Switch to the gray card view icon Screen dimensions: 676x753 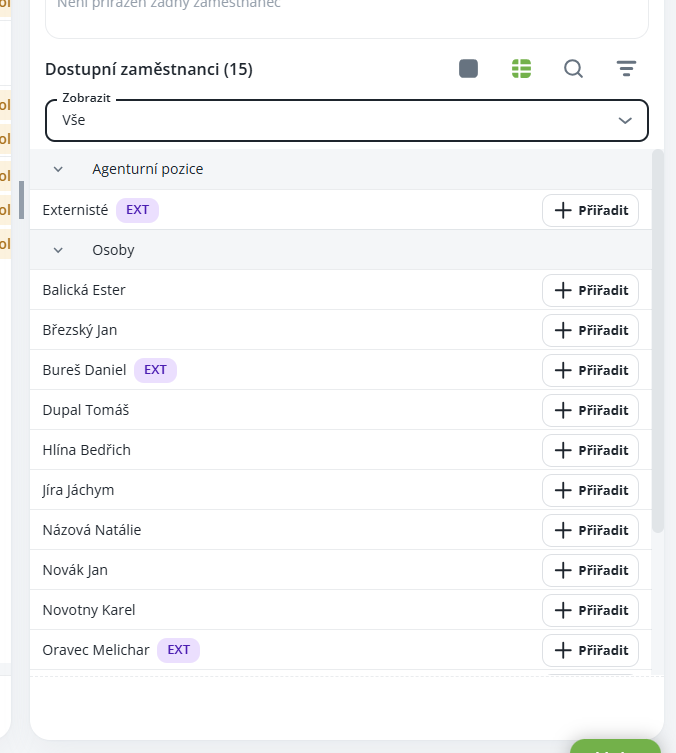pyautogui.click(x=468, y=69)
